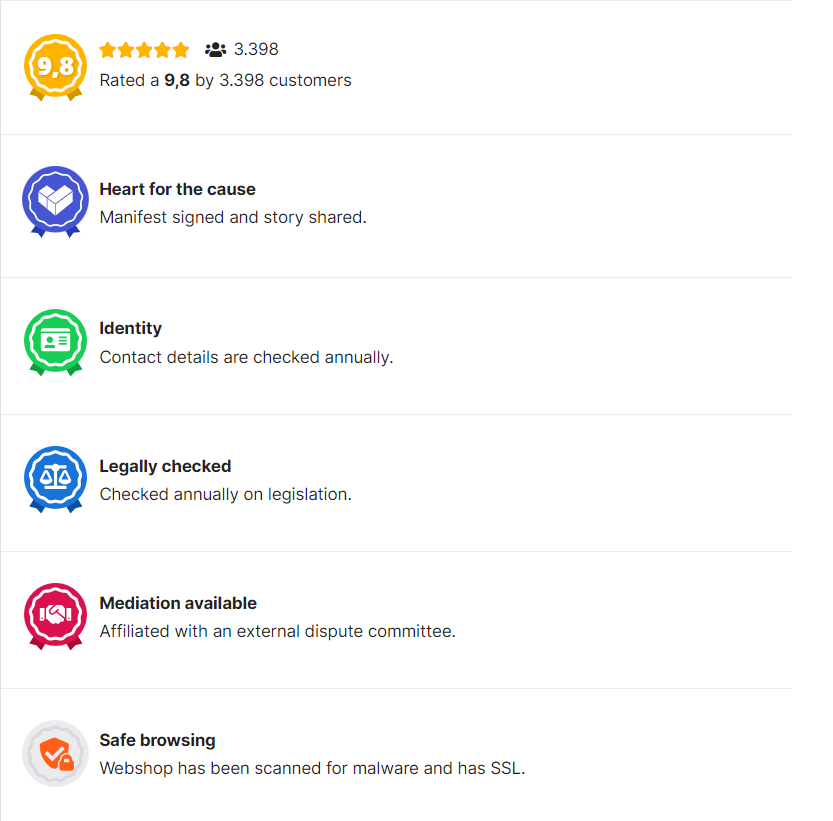Screen dimensions: 833x821
Task: Click the Rated a 9,8 by customers text
Action: (x=225, y=80)
